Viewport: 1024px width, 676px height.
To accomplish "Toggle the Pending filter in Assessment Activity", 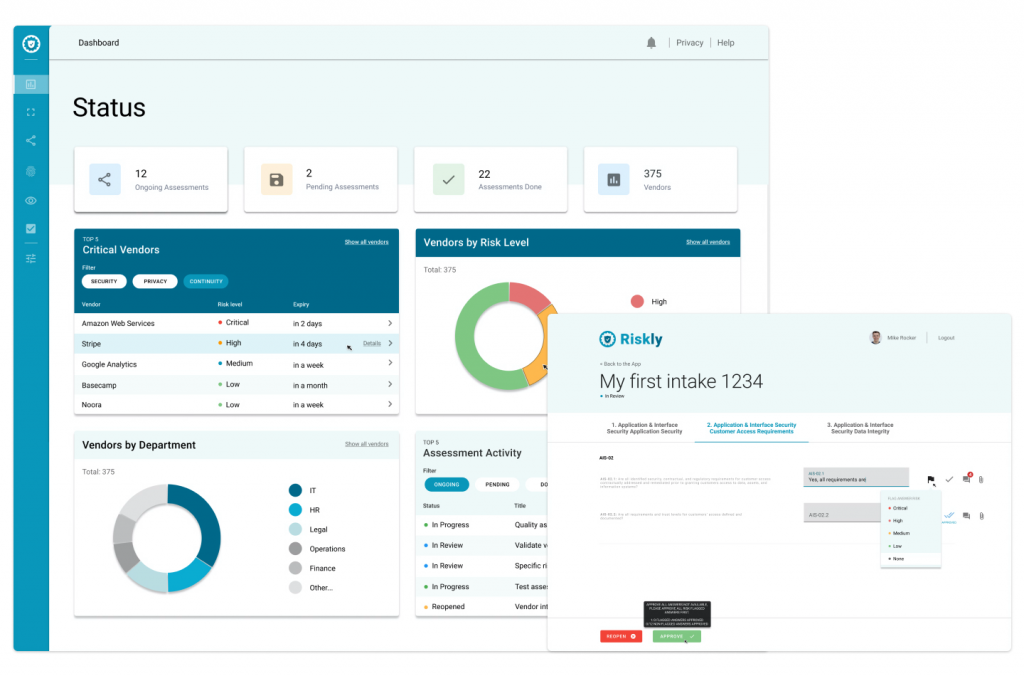I will click(498, 485).
